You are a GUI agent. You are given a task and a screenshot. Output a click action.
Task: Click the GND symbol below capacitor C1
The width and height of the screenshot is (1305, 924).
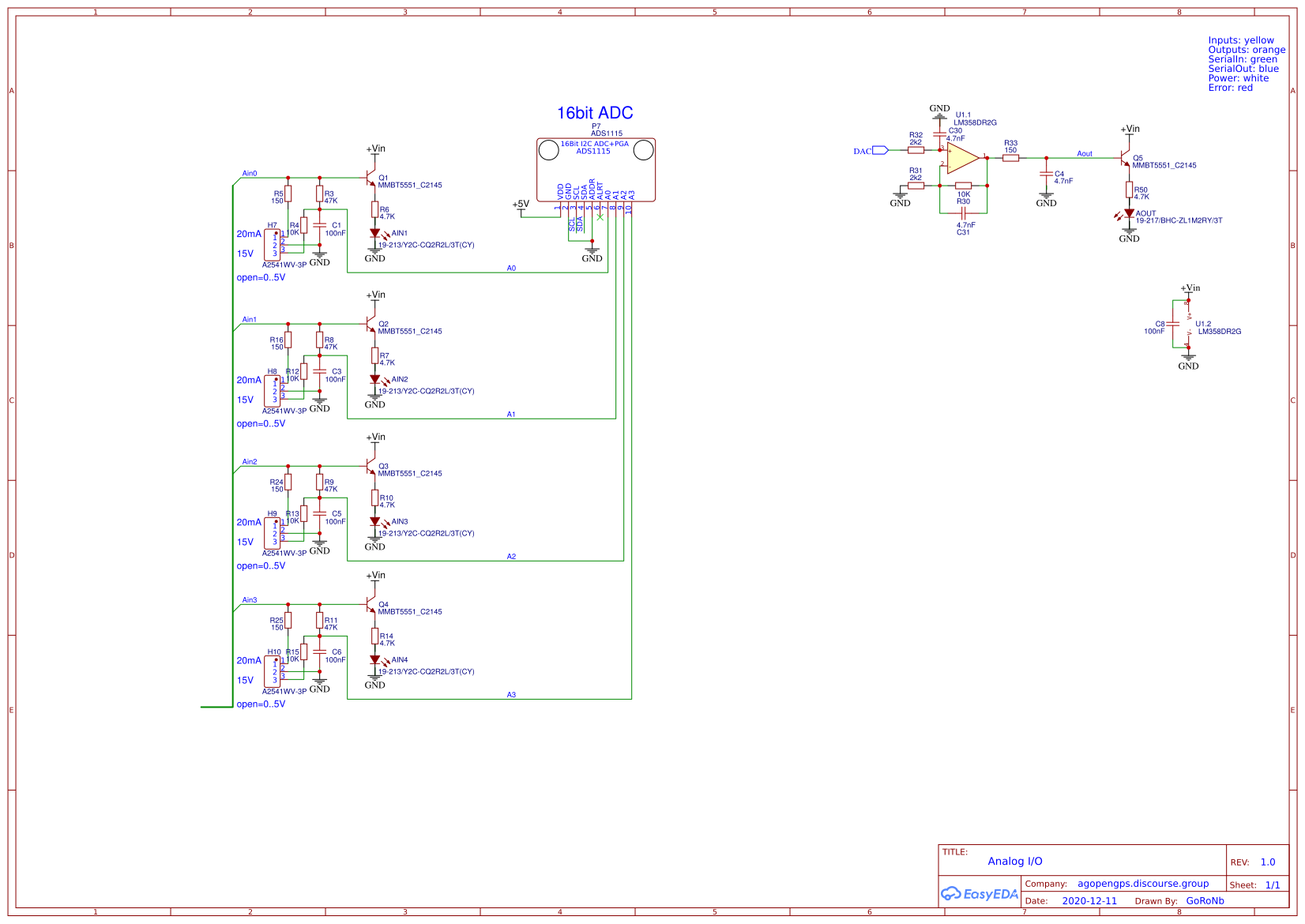(x=320, y=255)
